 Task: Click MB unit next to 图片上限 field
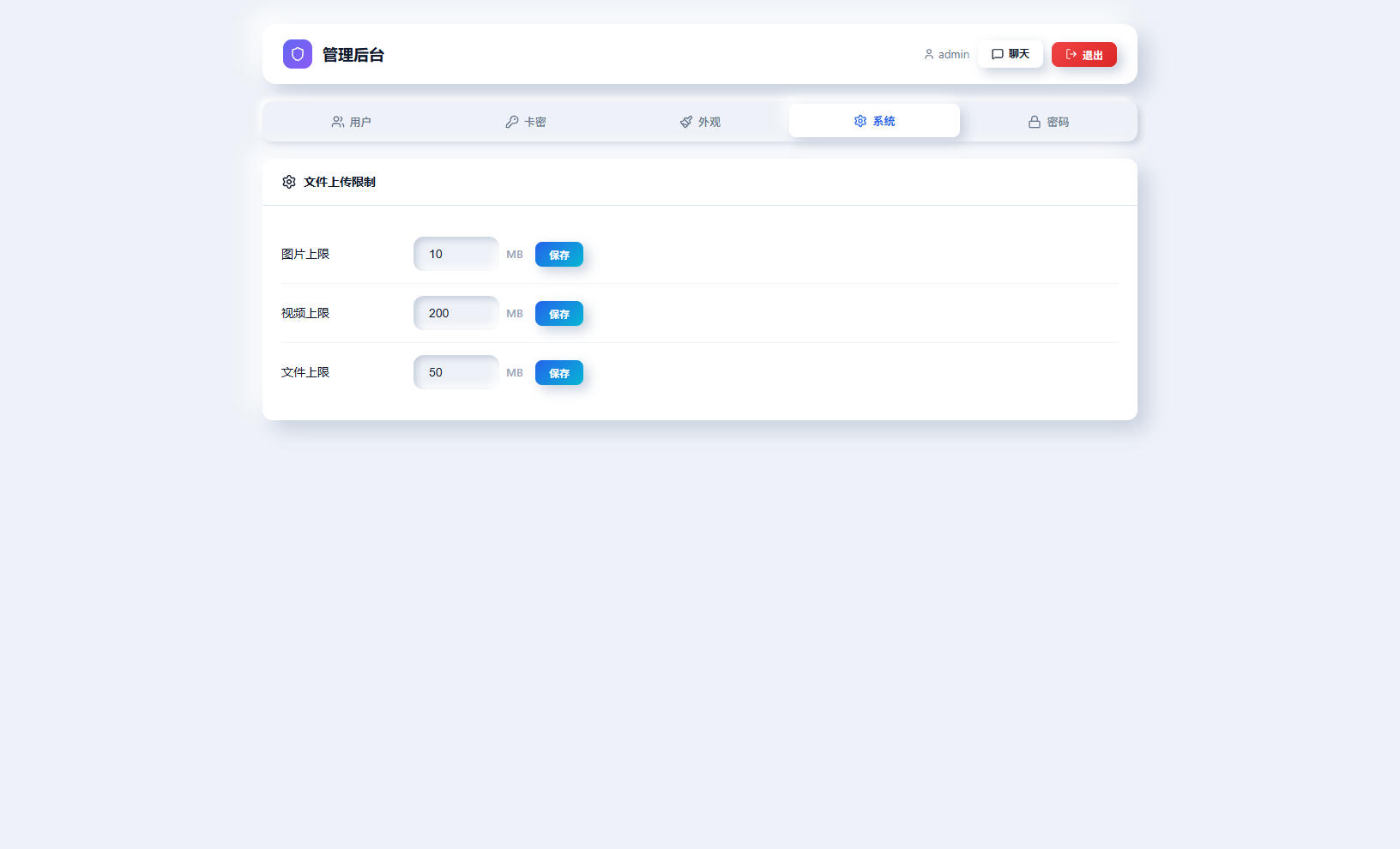point(515,255)
